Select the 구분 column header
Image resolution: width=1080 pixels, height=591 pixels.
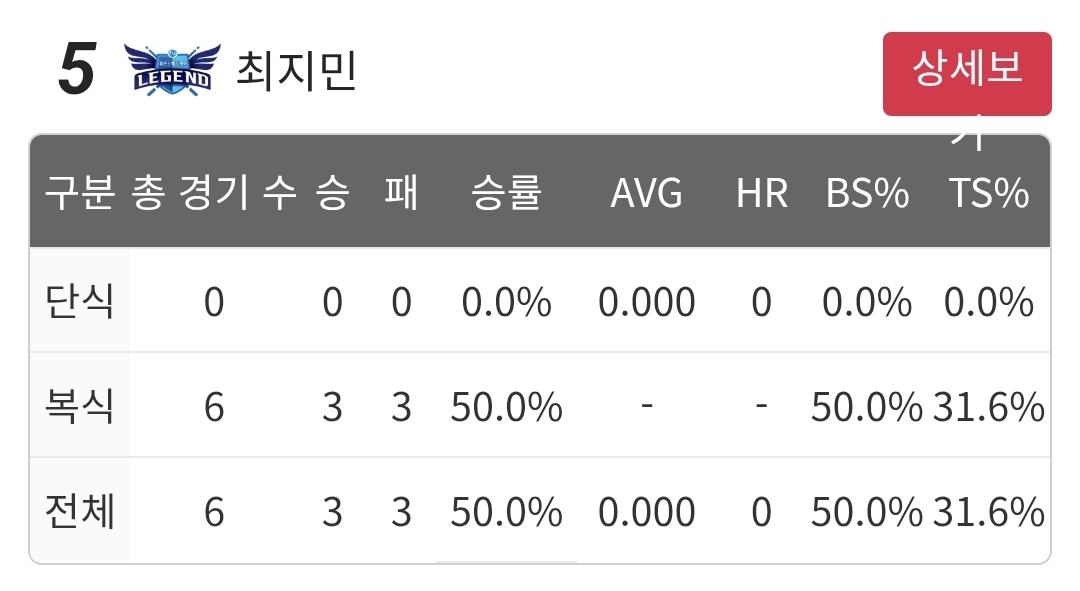pos(80,192)
